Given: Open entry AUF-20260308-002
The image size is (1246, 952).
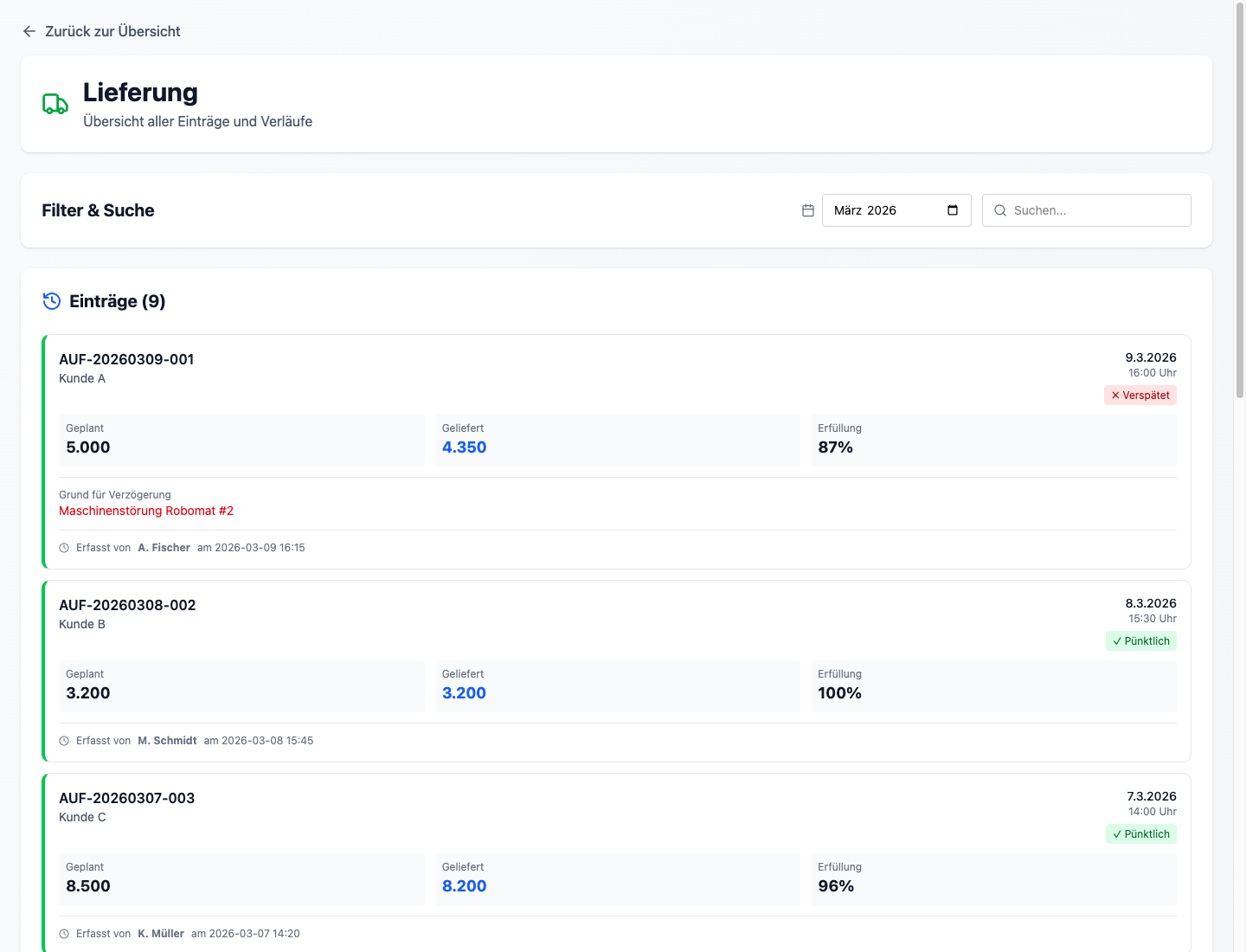Looking at the screenshot, I should pyautogui.click(x=127, y=605).
